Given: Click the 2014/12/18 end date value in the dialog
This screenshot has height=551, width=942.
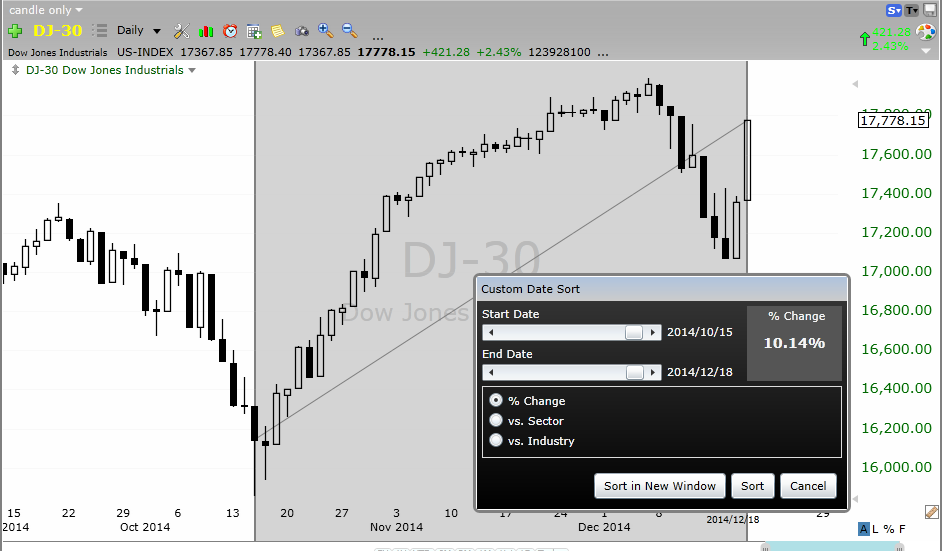Looking at the screenshot, I should click(x=699, y=372).
